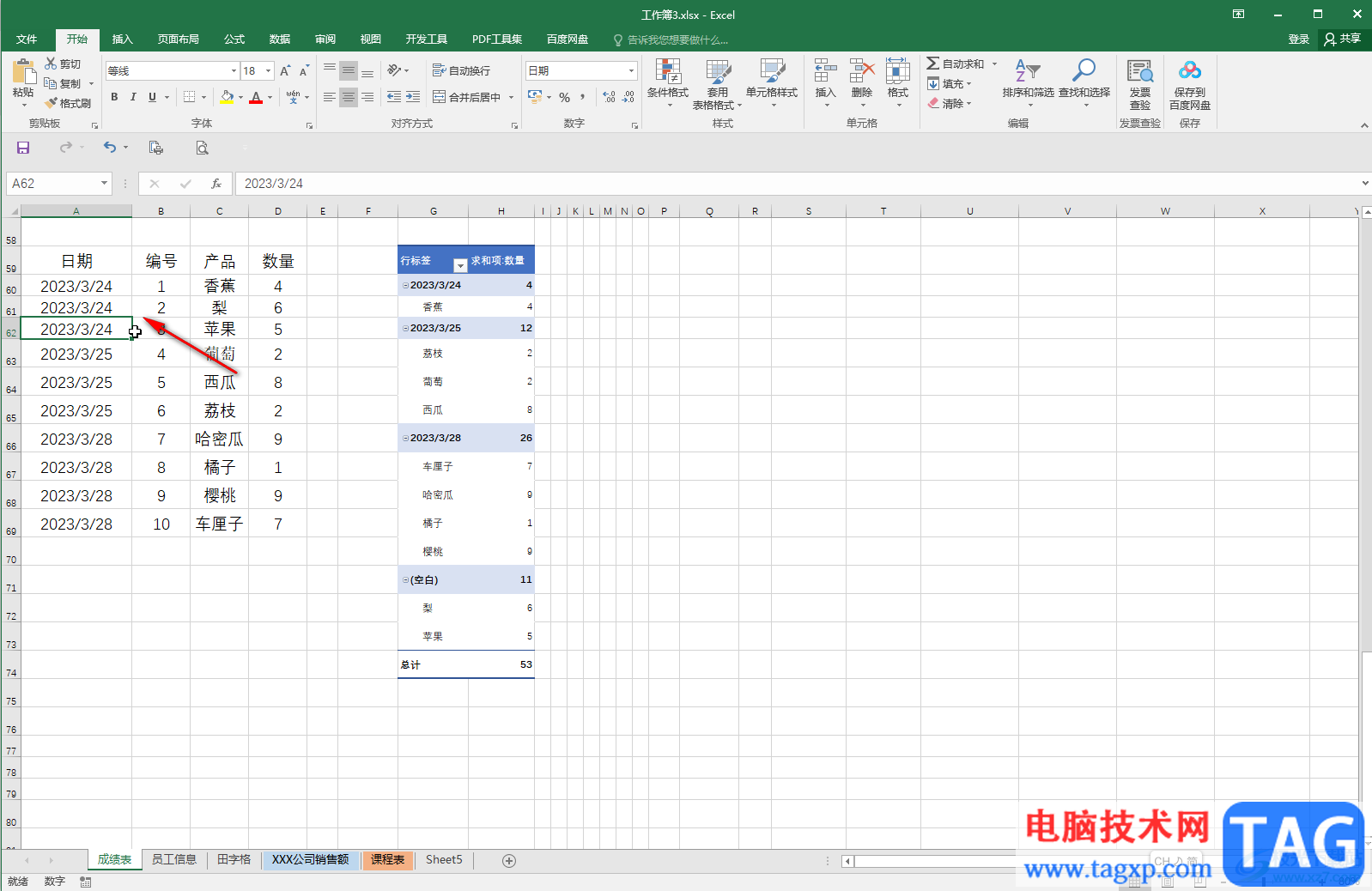Click AutoSum (自动求和)
The width and height of the screenshot is (1372, 891).
point(956,64)
